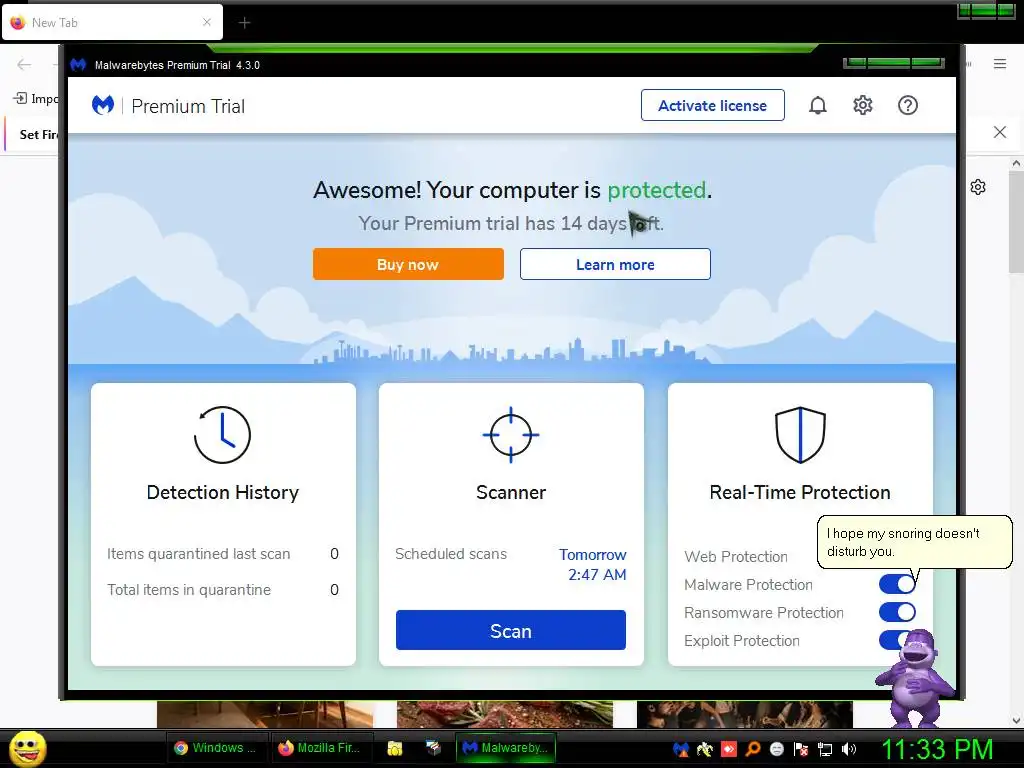Toggle Ransomware Protection switch
The width and height of the screenshot is (1024, 768).
897,612
